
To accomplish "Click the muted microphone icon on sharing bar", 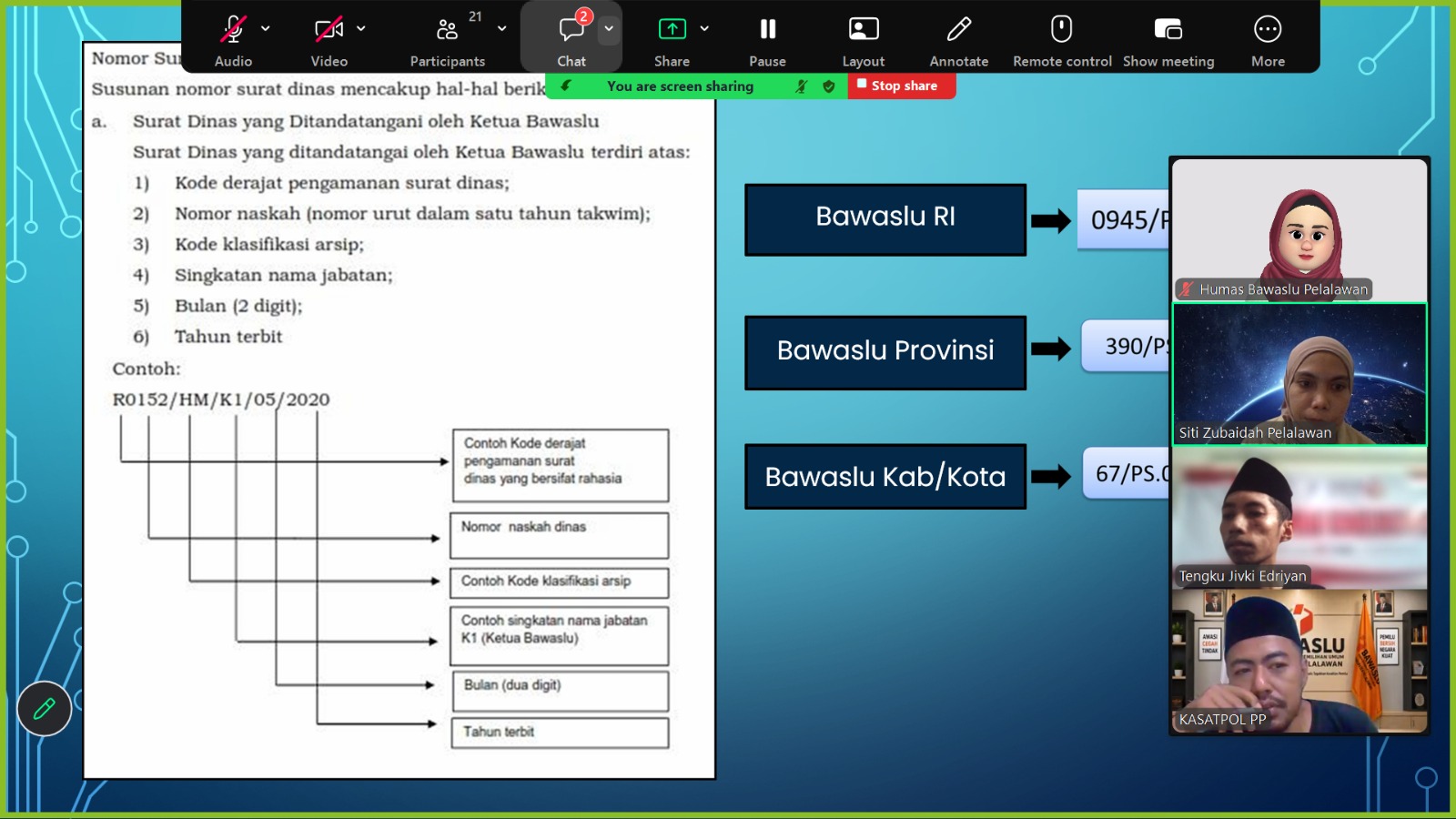I will (x=801, y=86).
